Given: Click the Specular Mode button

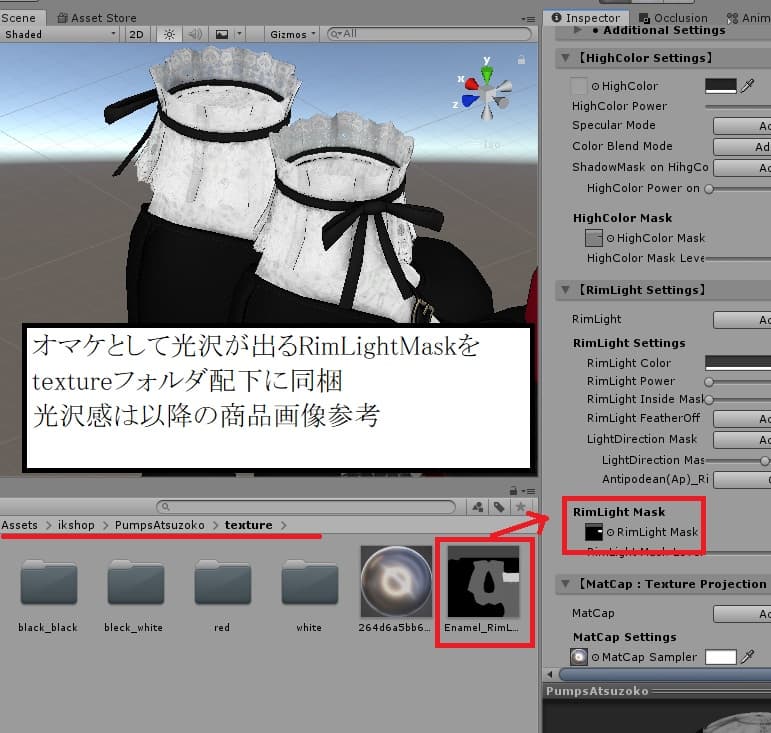Looking at the screenshot, I should click(x=742, y=126).
